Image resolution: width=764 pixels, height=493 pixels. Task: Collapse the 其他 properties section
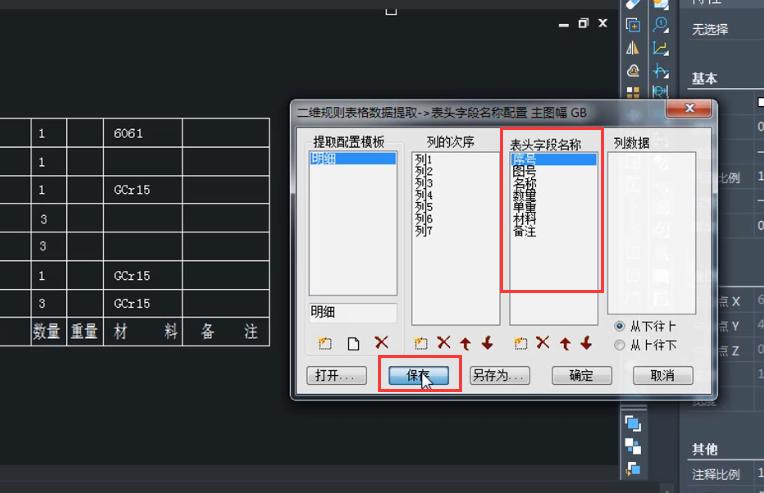[705, 449]
